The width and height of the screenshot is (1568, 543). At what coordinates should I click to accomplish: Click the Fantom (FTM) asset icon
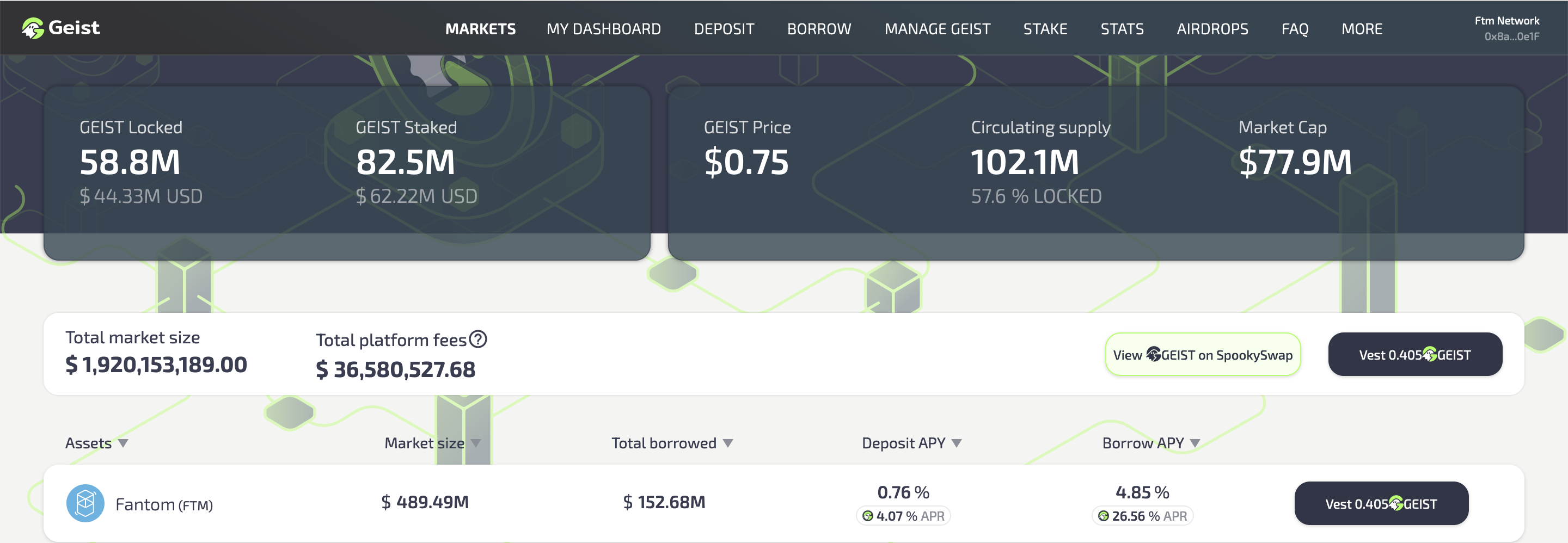coord(85,503)
